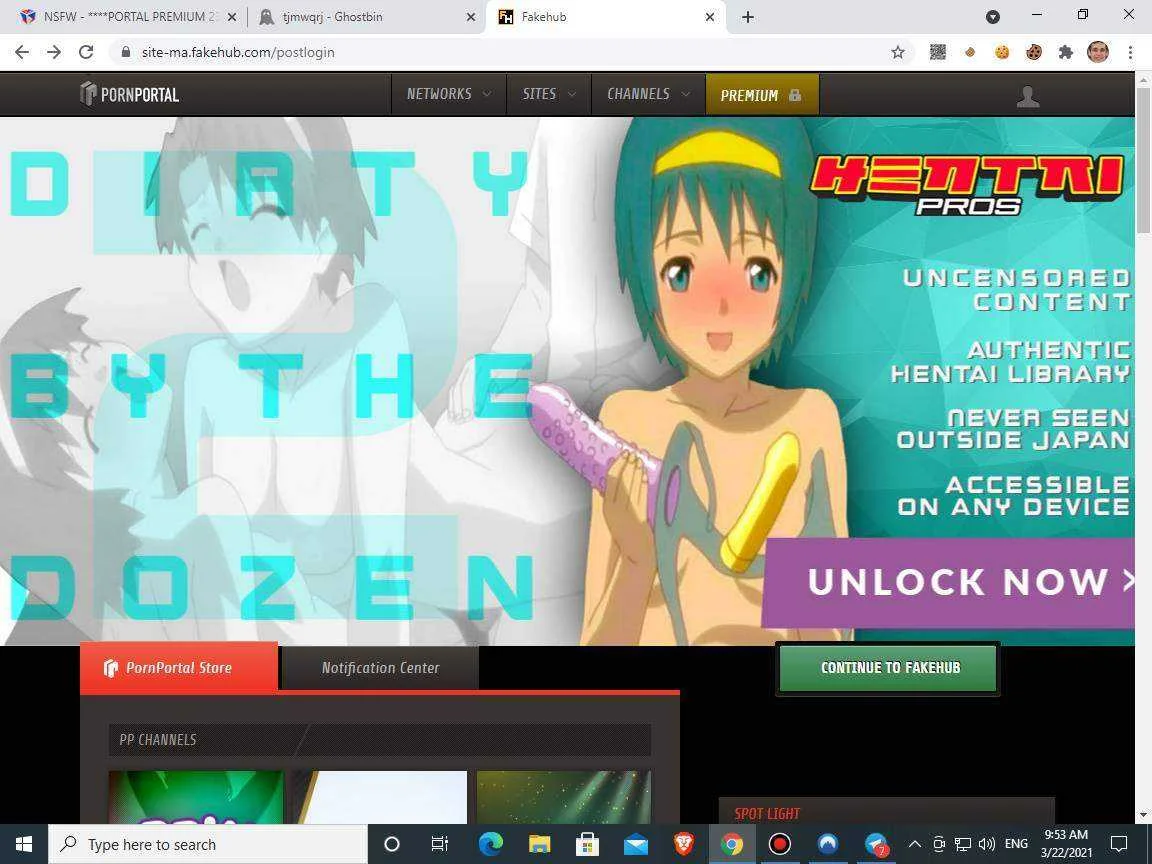This screenshot has height=864, width=1152.
Task: Open Task View on taskbar
Action: pyautogui.click(x=439, y=844)
